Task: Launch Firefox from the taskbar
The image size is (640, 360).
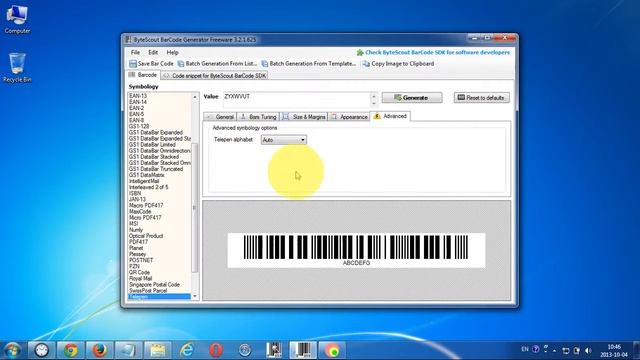Action: (99, 350)
